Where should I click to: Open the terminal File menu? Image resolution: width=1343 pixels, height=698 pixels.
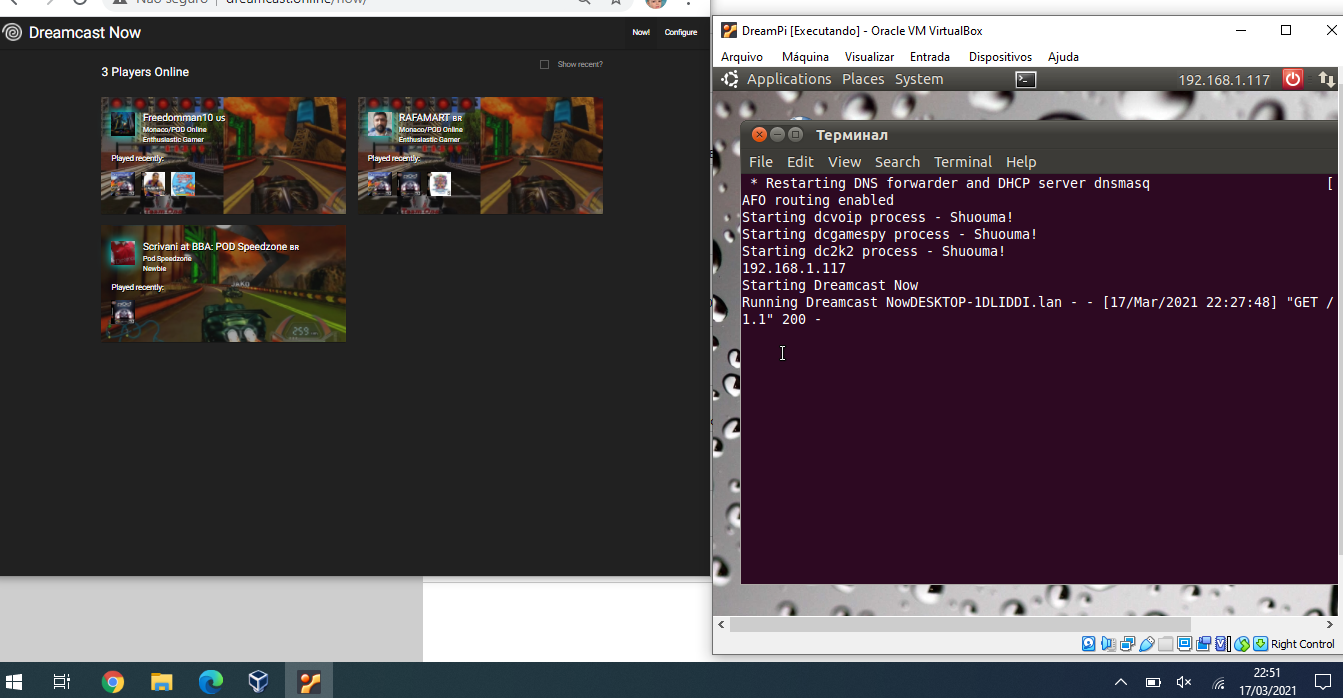pyautogui.click(x=761, y=162)
